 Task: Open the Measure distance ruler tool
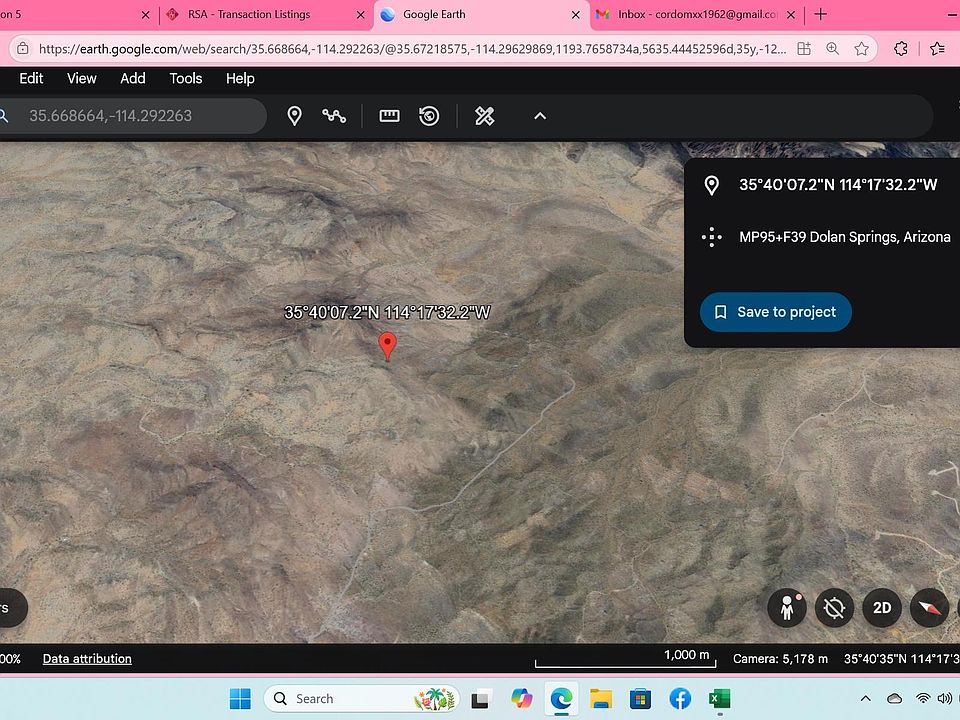389,116
